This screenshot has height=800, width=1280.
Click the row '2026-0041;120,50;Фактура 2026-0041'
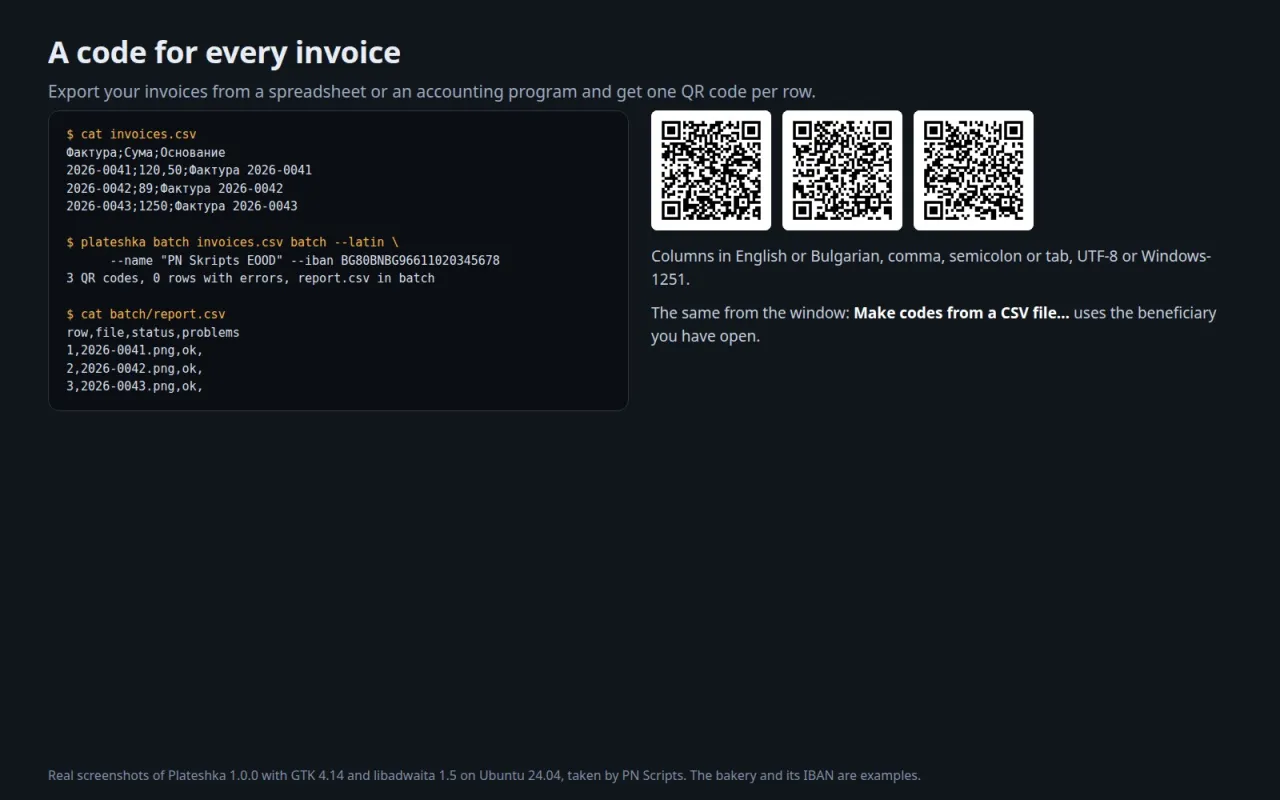click(189, 170)
